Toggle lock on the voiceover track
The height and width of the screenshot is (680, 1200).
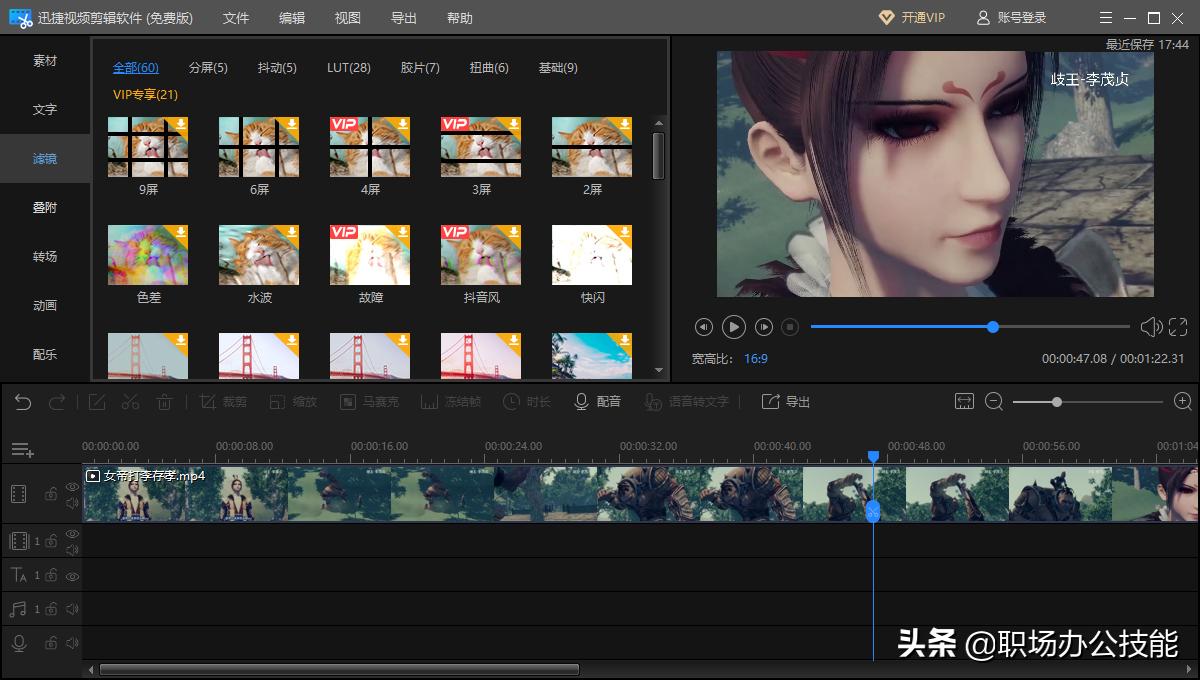(50, 643)
